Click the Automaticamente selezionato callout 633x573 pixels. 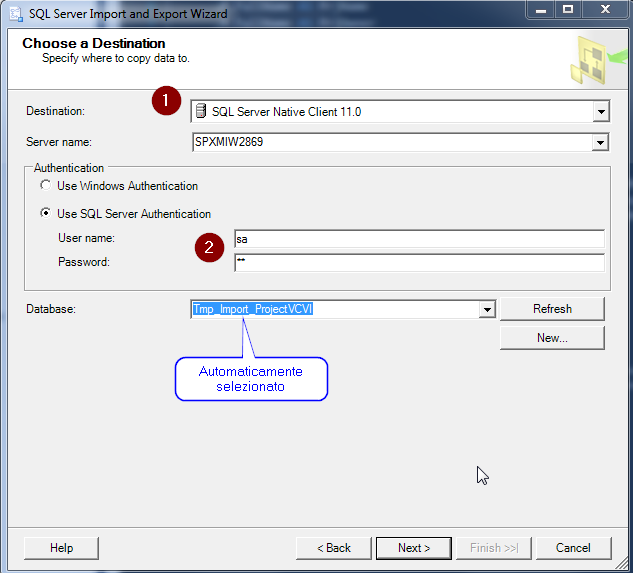[251, 379]
